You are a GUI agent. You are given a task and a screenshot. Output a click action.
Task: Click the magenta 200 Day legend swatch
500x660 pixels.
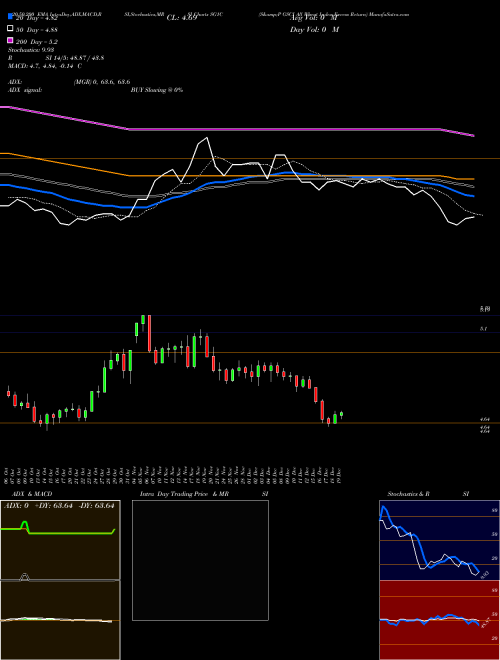[10, 40]
